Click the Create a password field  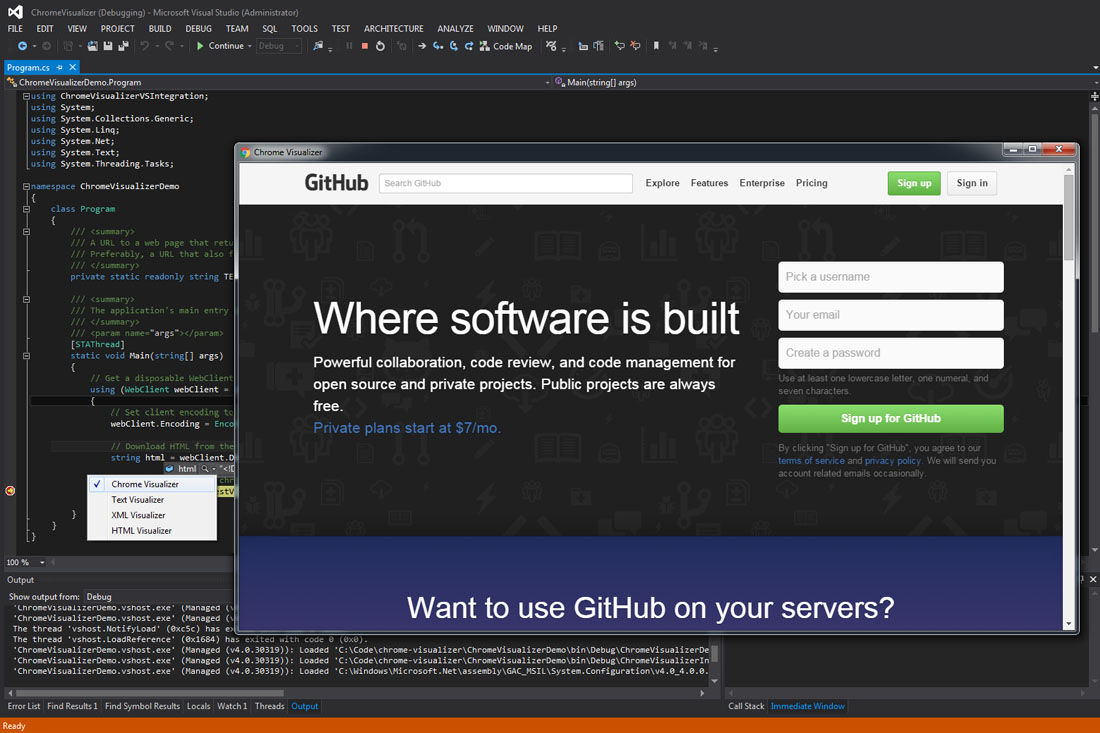pyautogui.click(x=891, y=354)
